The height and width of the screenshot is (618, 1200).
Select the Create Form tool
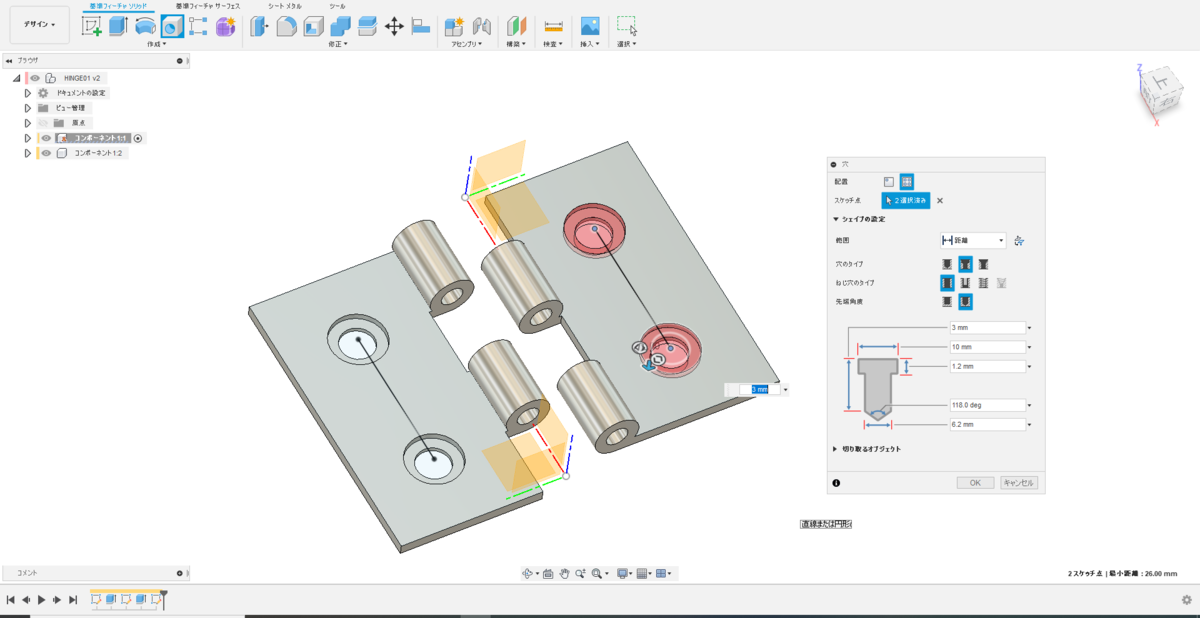(225, 27)
